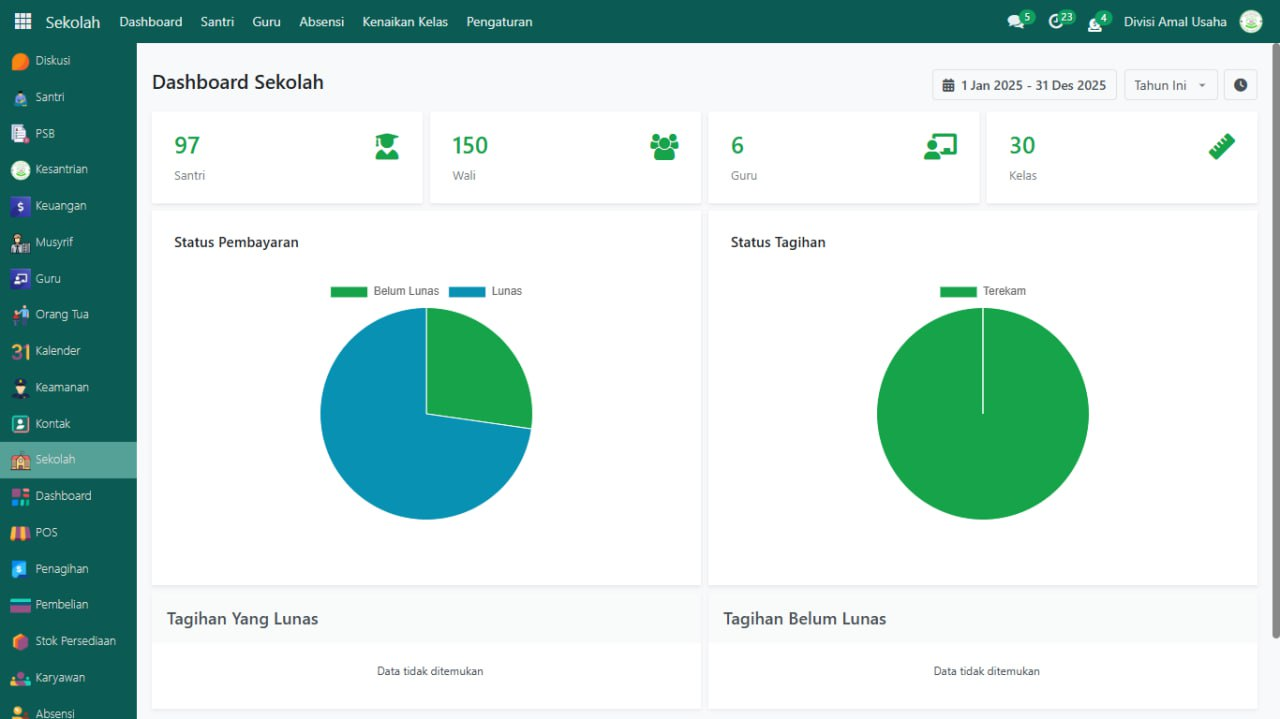Screen dimensions: 1280x719
Task: Open the chat messages icon with badge 5
Action: 1016,22
